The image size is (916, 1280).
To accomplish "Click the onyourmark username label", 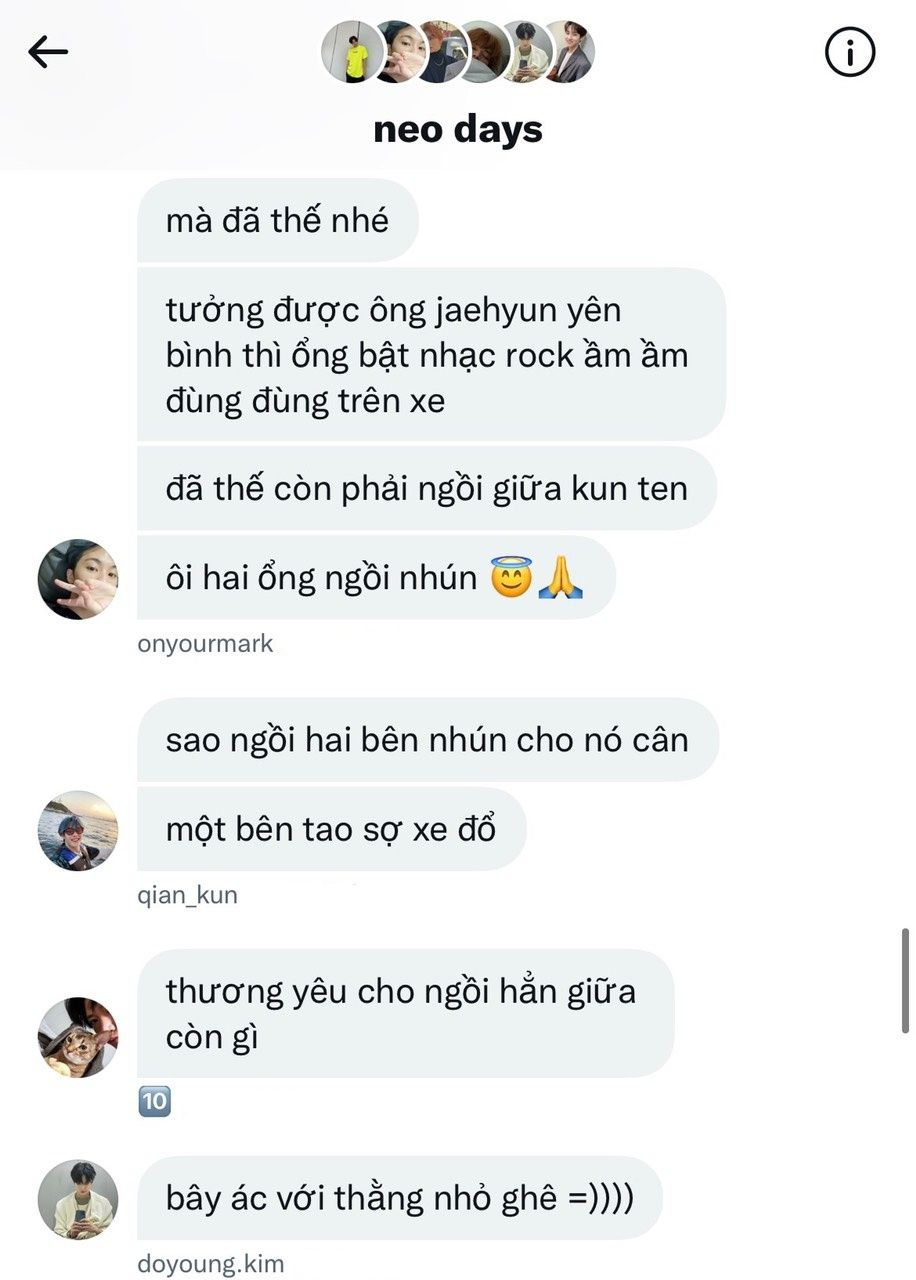I will point(205,644).
